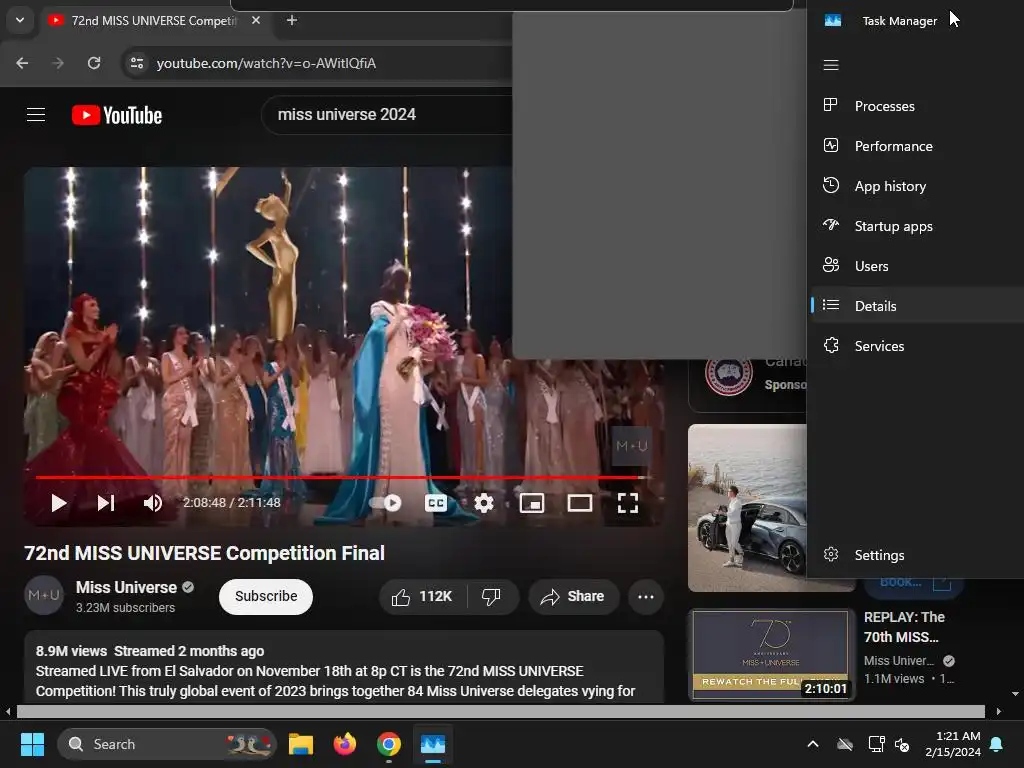Click the Task Manager title icon
The image size is (1024, 768).
coord(833,20)
